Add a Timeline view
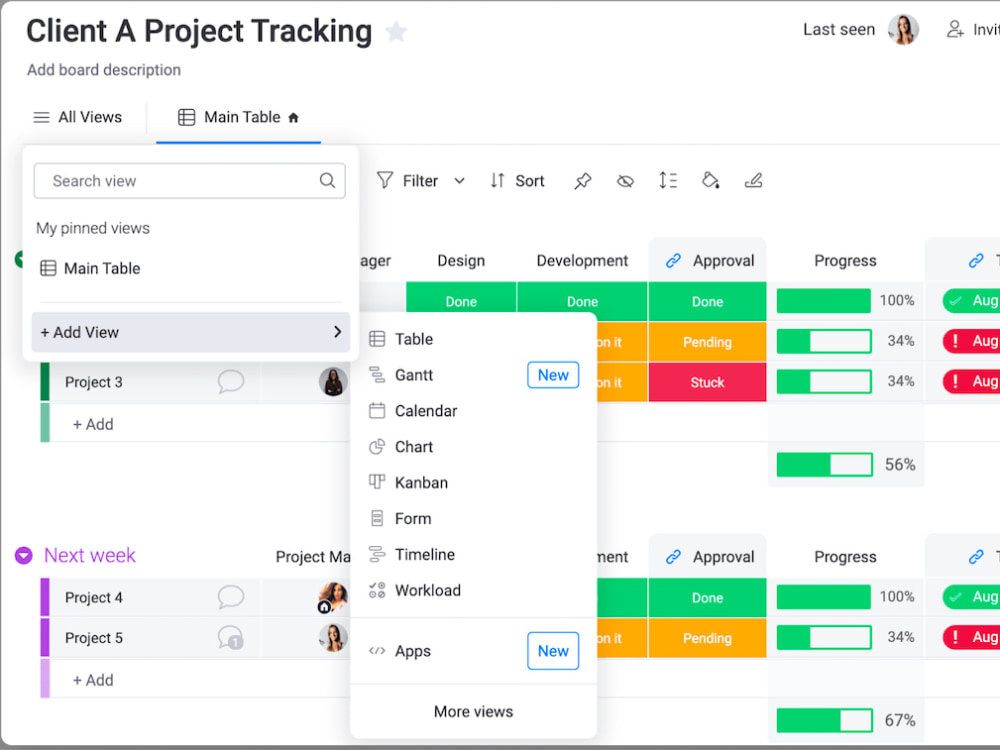Image resolution: width=1000 pixels, height=750 pixels. [473, 555]
